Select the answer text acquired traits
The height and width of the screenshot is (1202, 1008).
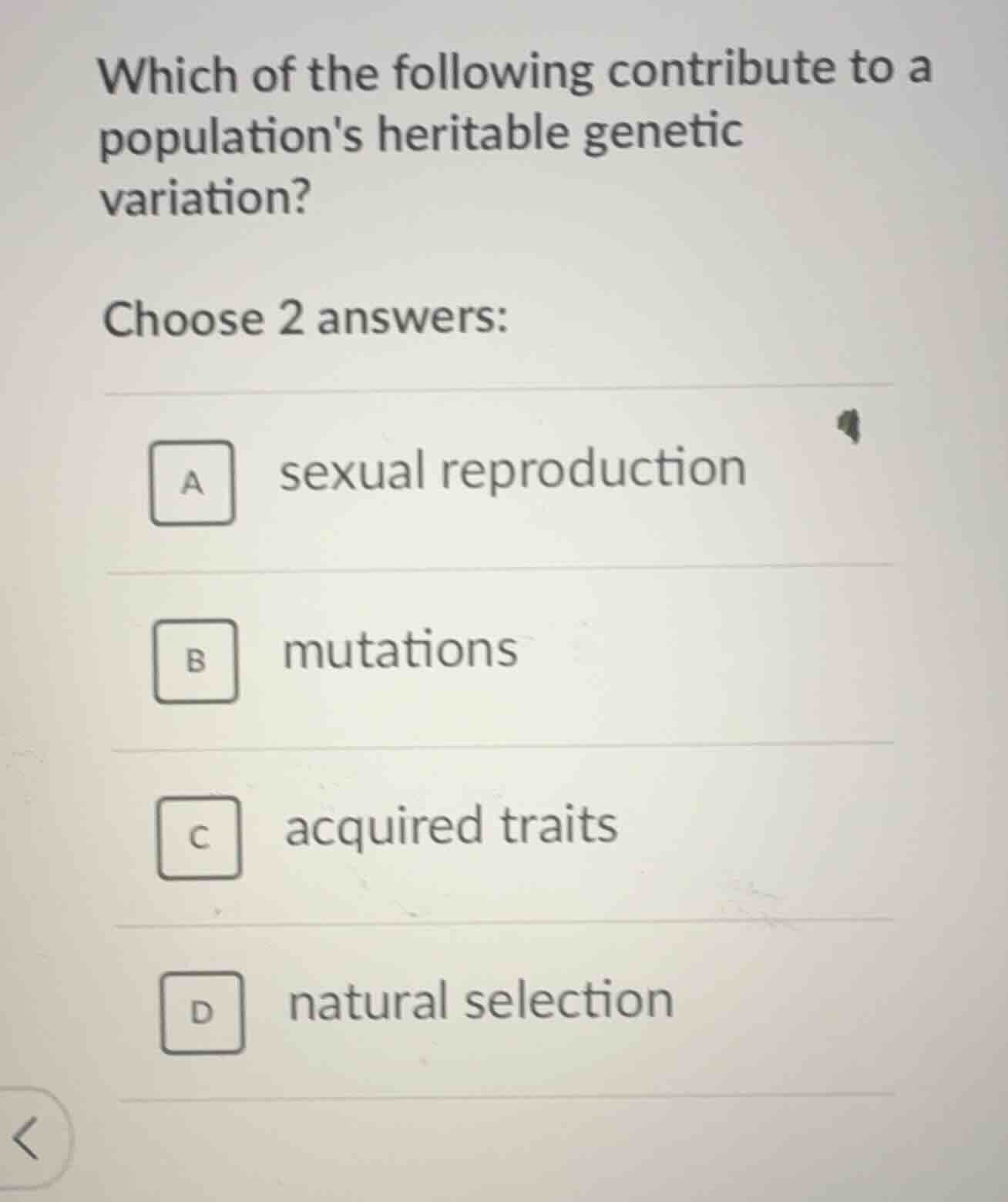pos(449,828)
